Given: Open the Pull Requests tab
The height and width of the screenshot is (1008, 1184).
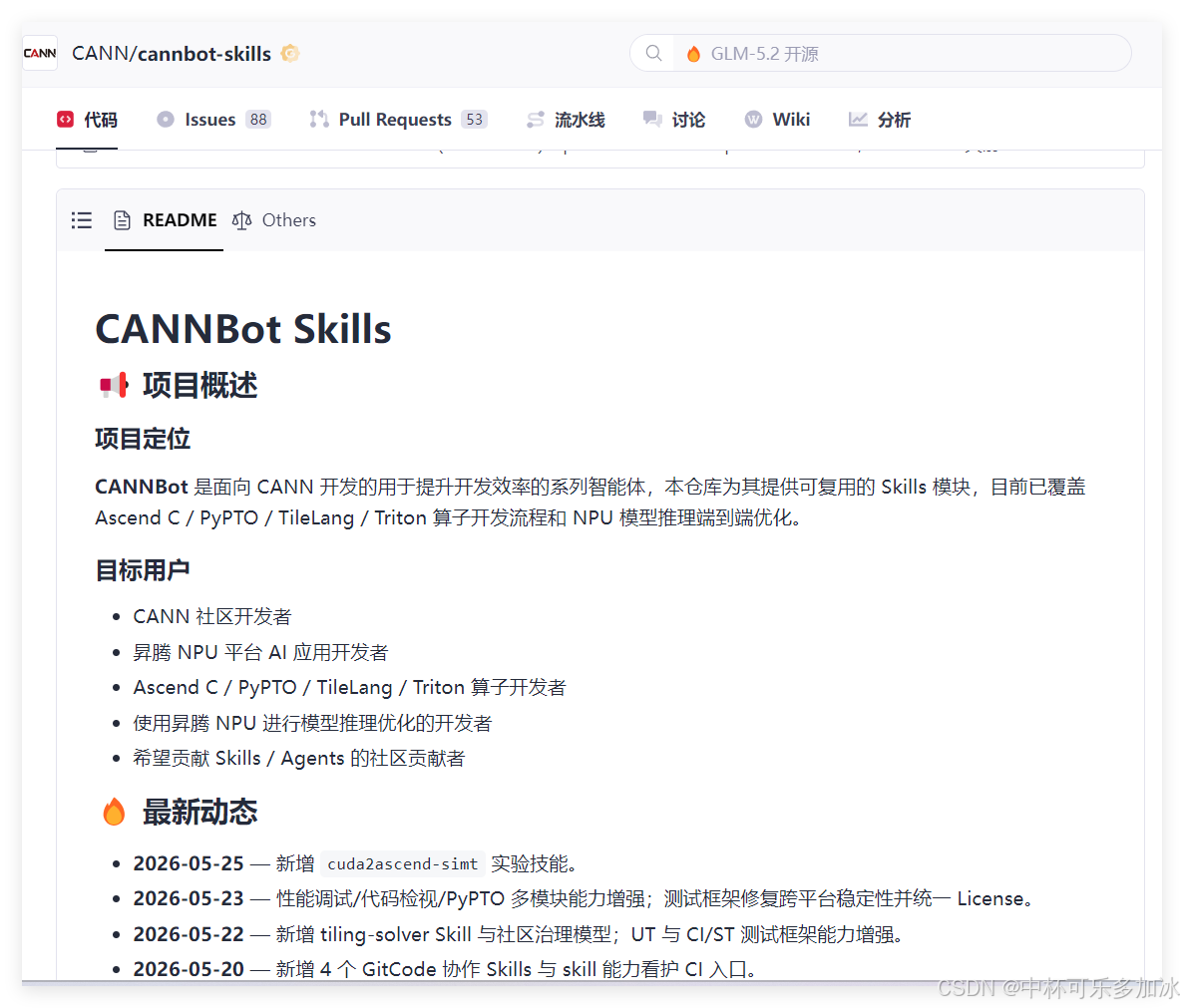Looking at the screenshot, I should tap(398, 120).
